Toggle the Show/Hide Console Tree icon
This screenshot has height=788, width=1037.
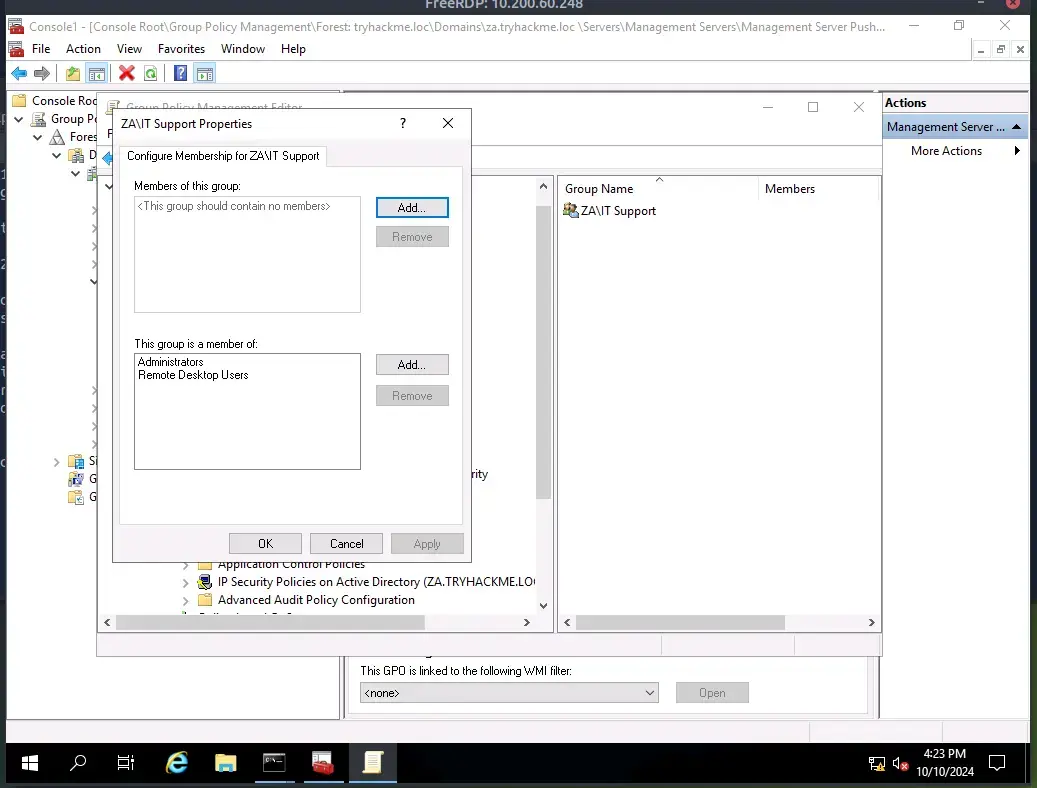(97, 73)
